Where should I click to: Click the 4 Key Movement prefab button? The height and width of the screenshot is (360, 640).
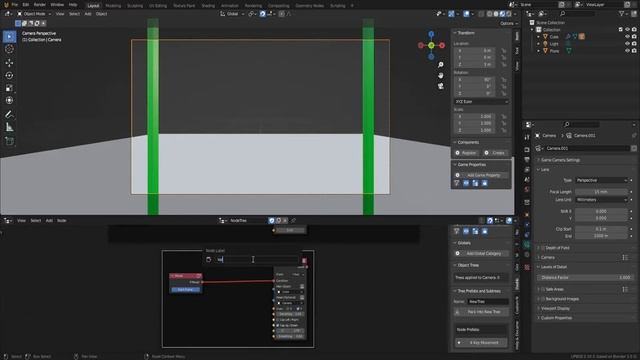point(481,343)
